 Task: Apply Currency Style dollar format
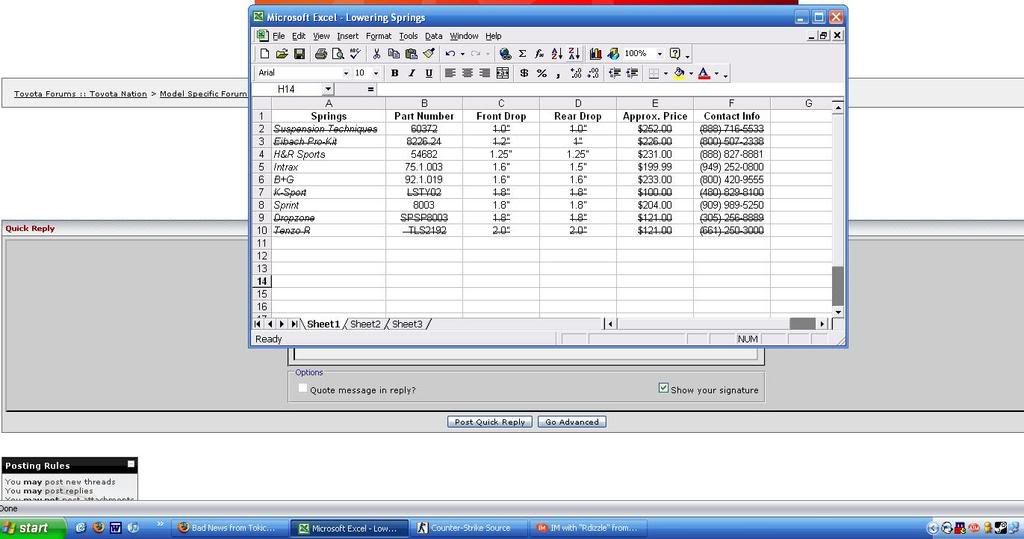point(524,73)
